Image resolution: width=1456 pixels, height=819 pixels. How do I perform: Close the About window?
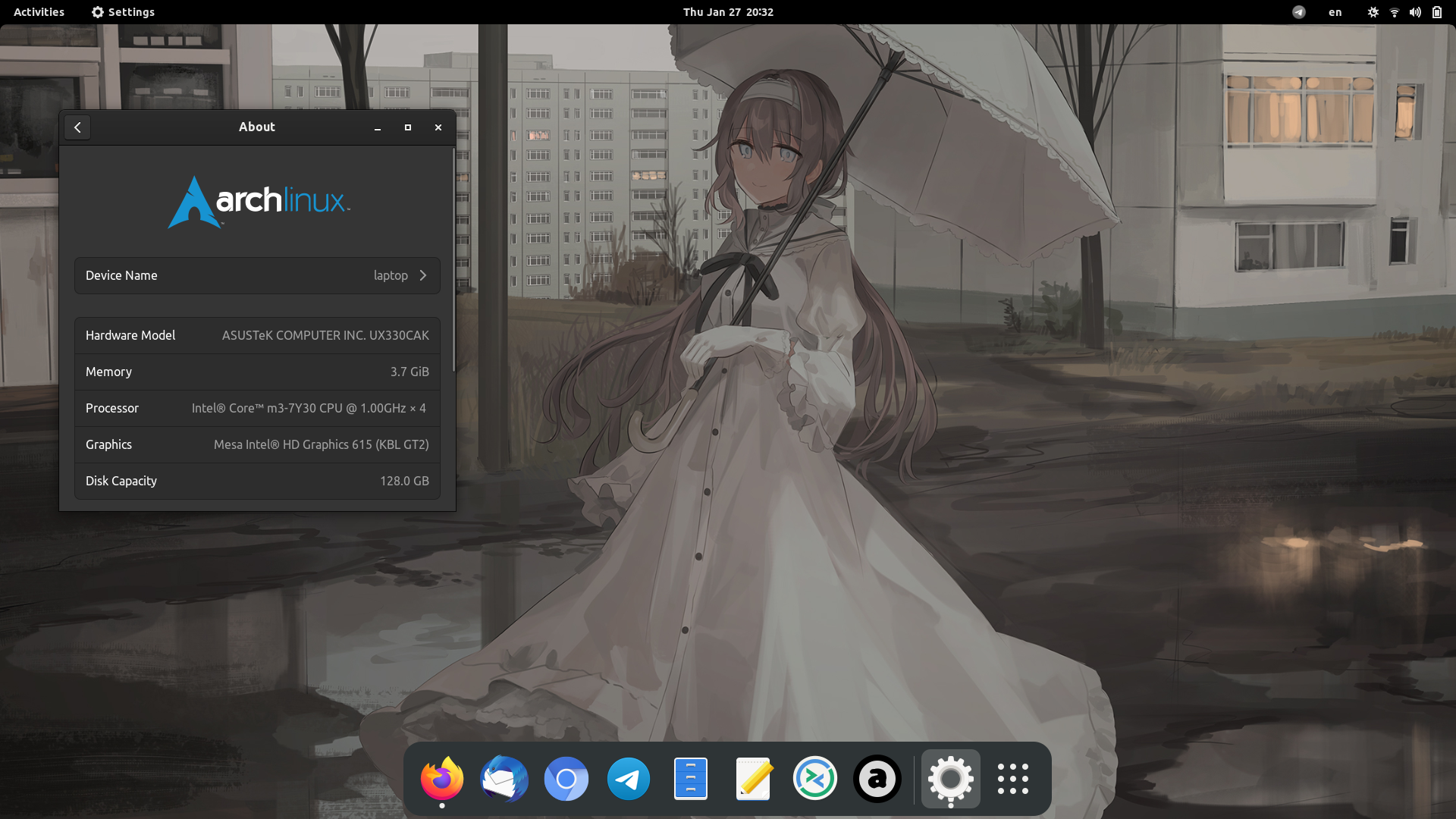pos(438,127)
